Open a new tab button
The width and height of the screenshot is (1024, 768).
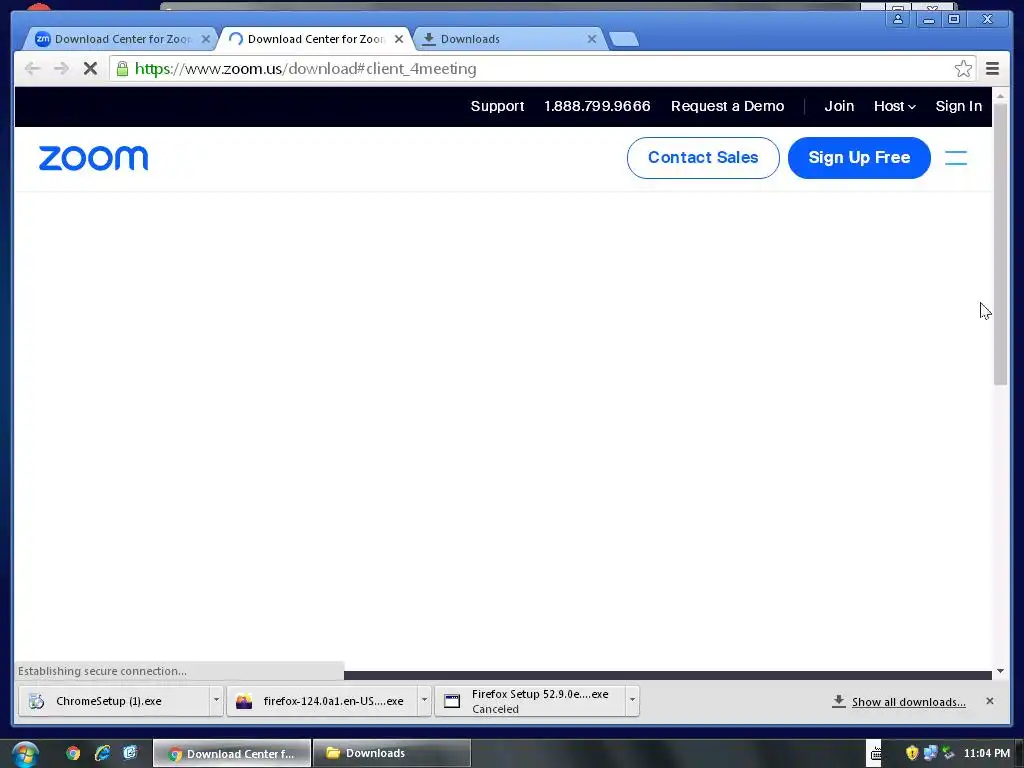tap(624, 39)
